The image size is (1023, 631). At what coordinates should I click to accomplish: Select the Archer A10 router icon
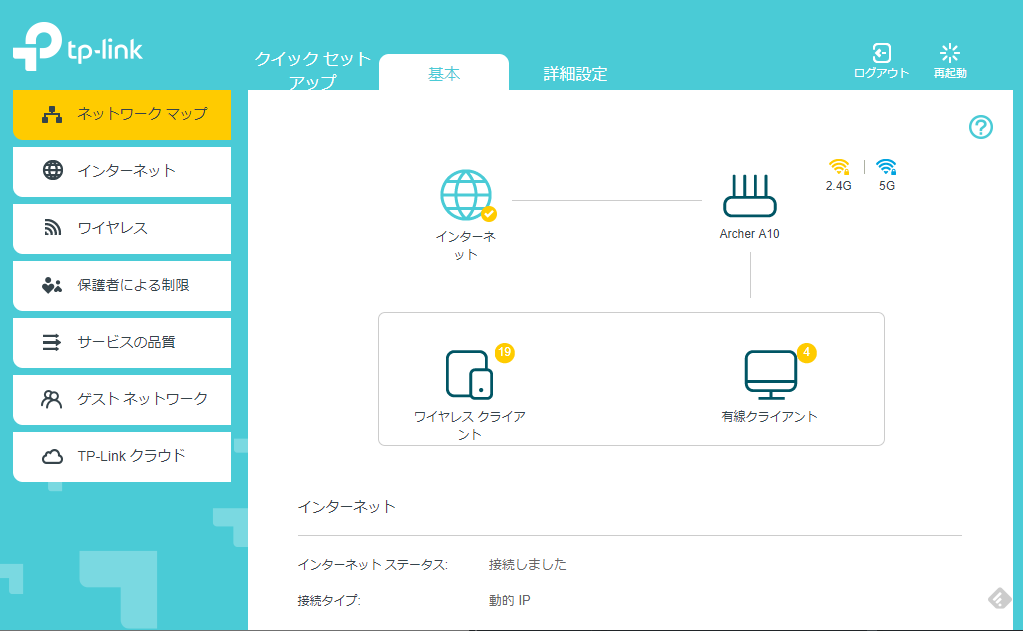[x=749, y=196]
